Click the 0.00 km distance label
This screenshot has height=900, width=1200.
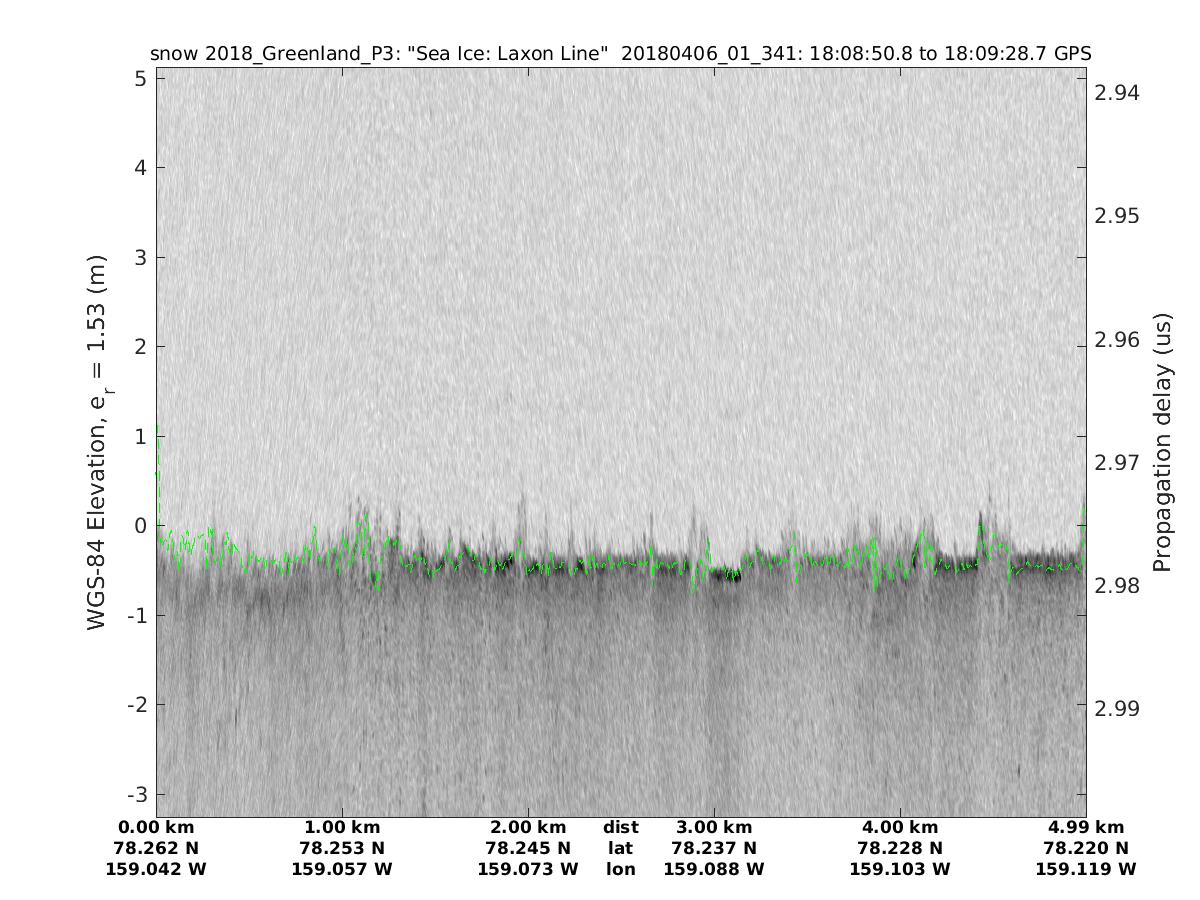(156, 827)
